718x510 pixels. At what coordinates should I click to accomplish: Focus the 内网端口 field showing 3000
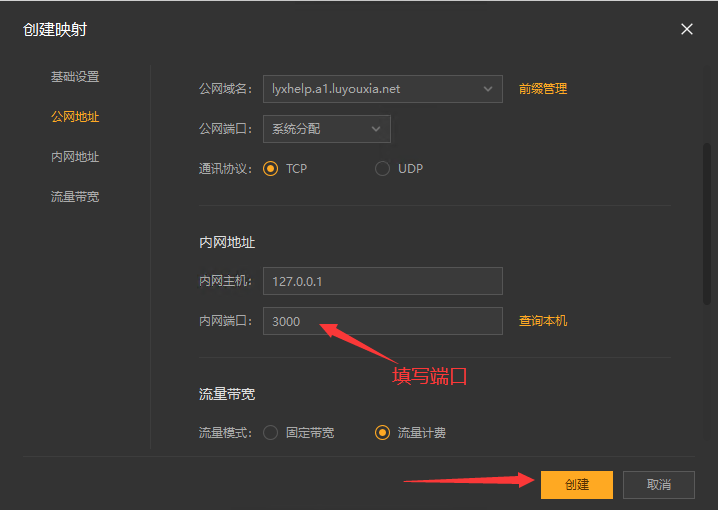[383, 321]
